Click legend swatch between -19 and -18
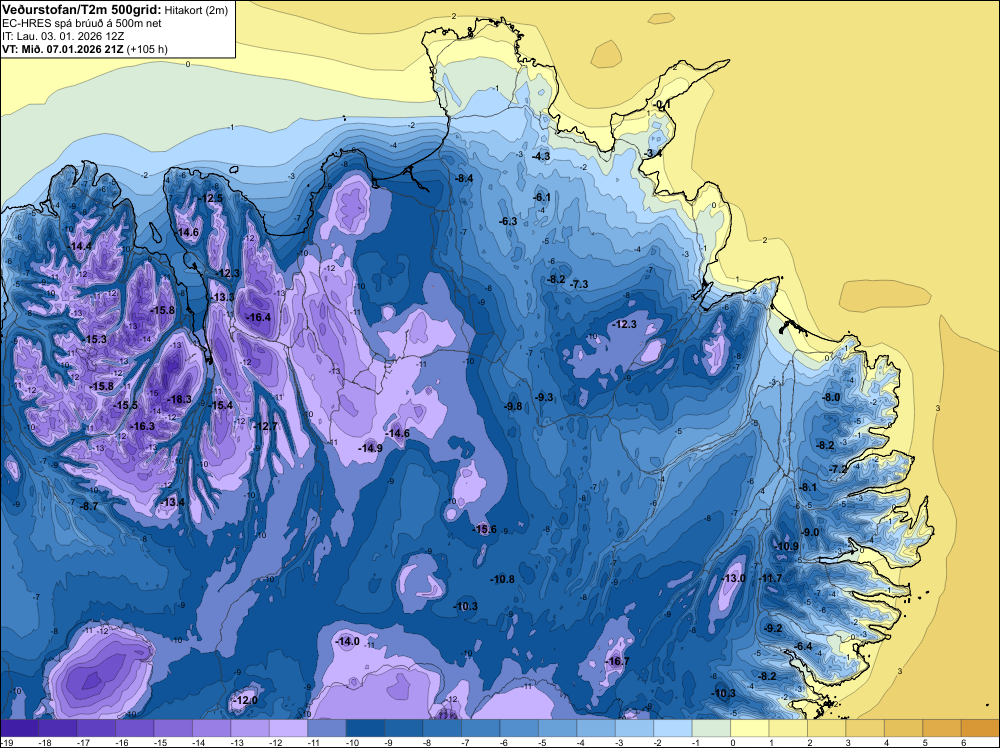Viewport: 1000px width, 748px height. (19, 728)
